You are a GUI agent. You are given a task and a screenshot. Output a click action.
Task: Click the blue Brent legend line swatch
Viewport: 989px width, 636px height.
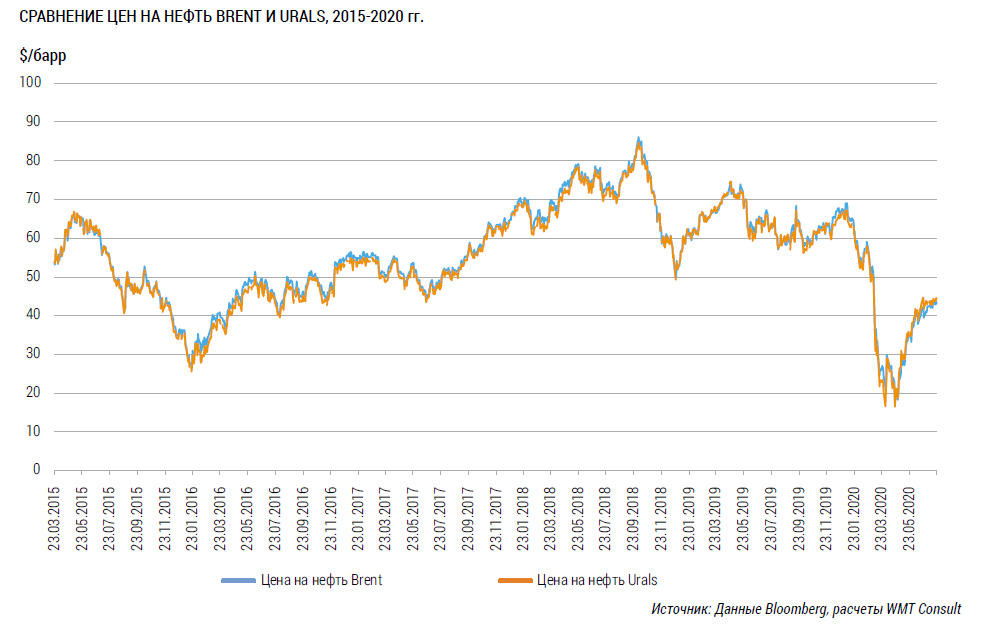click(242, 580)
